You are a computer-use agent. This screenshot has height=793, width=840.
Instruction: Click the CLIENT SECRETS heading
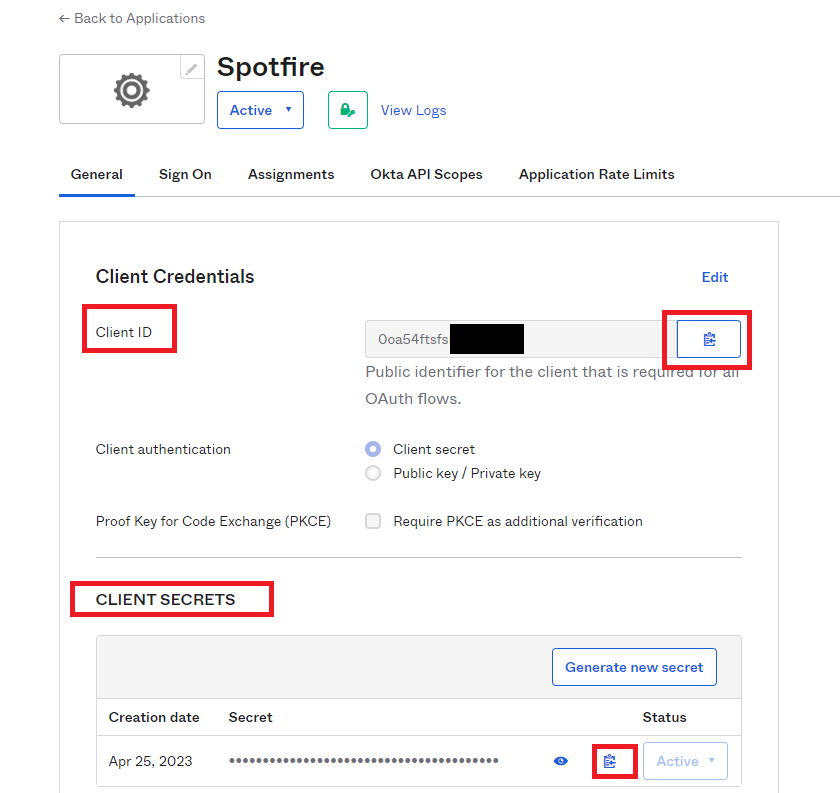tap(166, 600)
